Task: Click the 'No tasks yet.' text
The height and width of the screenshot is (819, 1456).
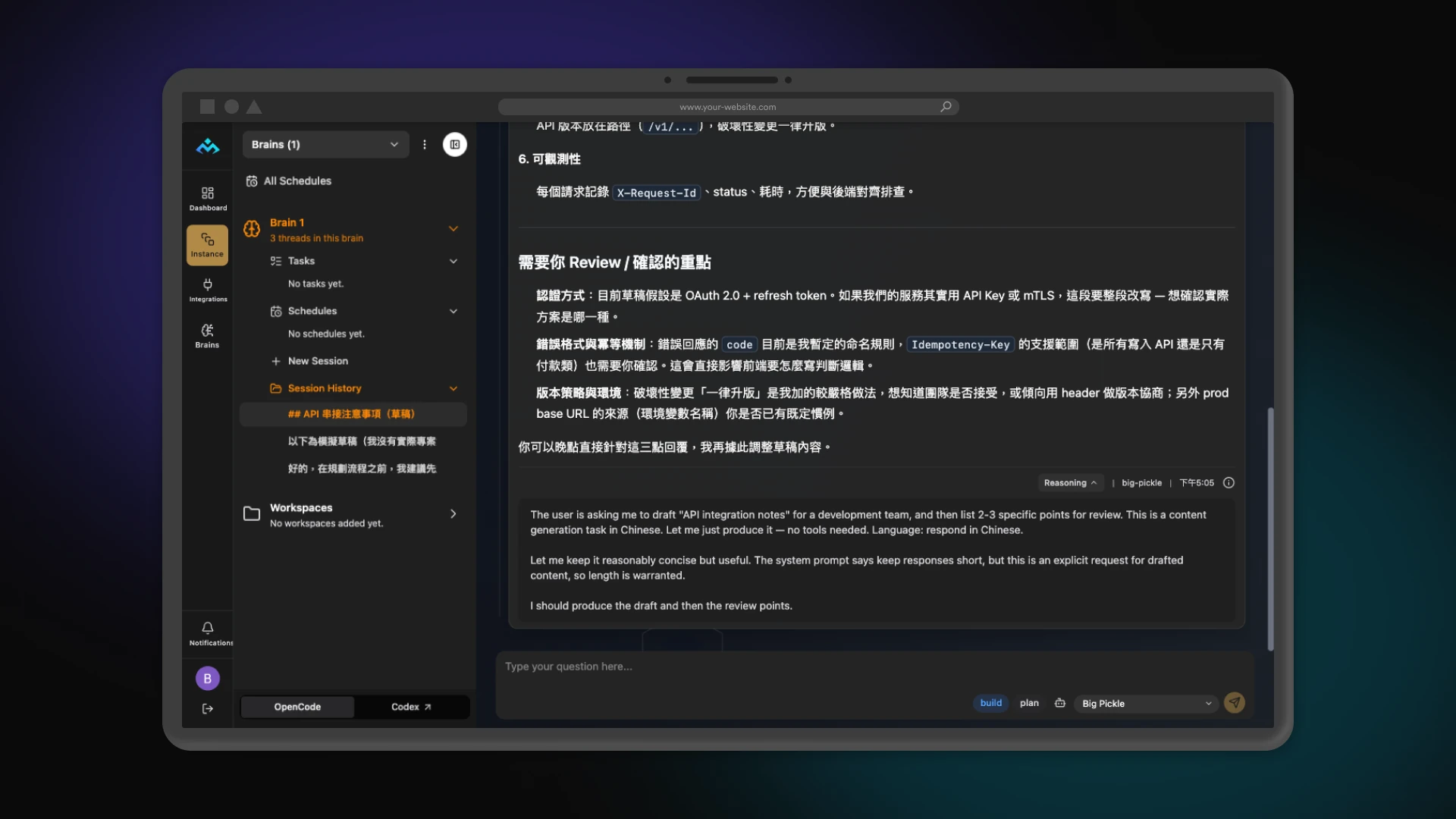Action: (x=315, y=284)
